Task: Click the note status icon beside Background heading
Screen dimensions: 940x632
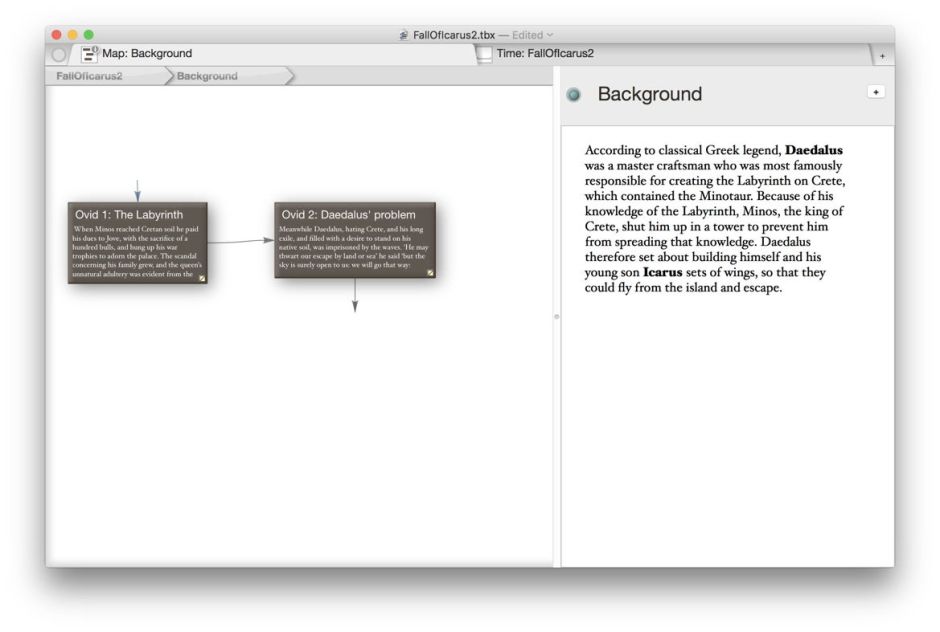Action: (572, 94)
